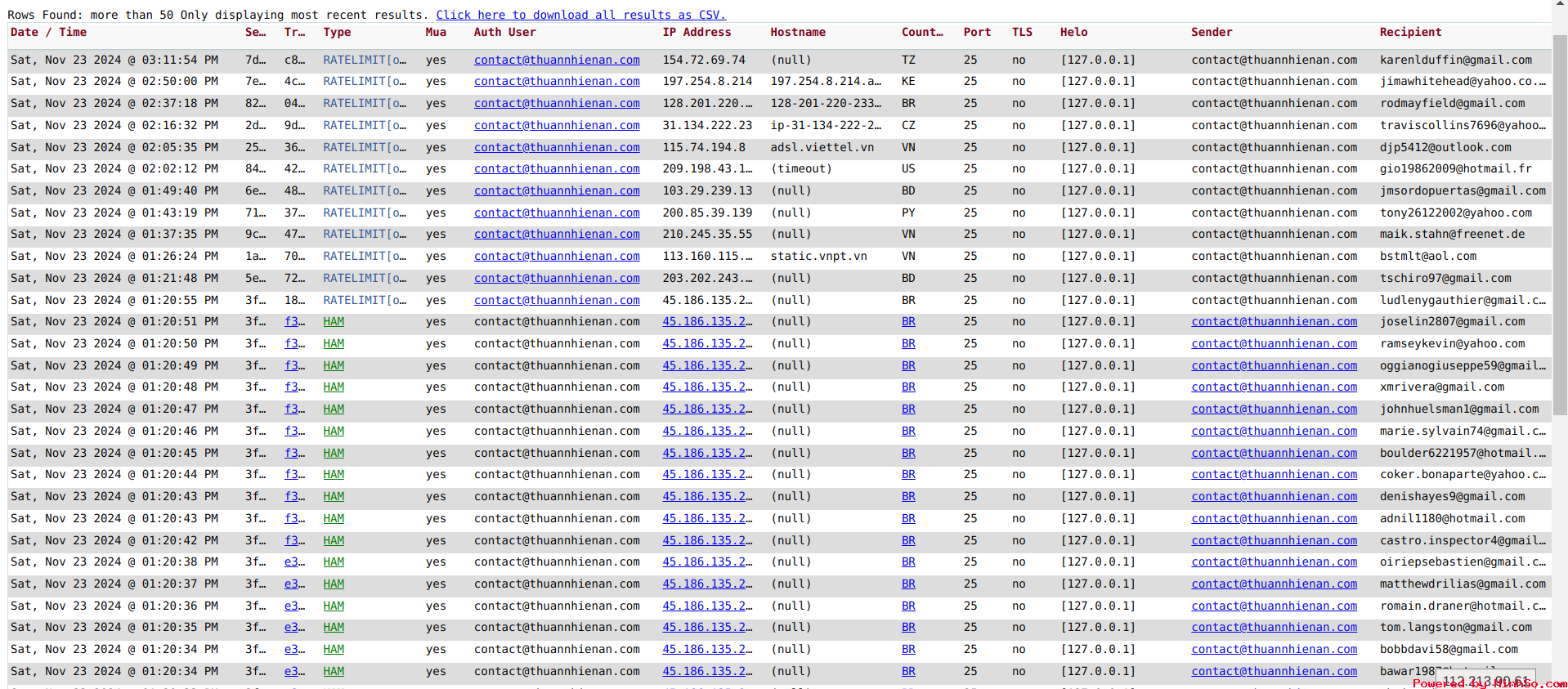Screen dimensions: 1568x689
Task: Select IP address 200.85.39.139
Action: 707,213
